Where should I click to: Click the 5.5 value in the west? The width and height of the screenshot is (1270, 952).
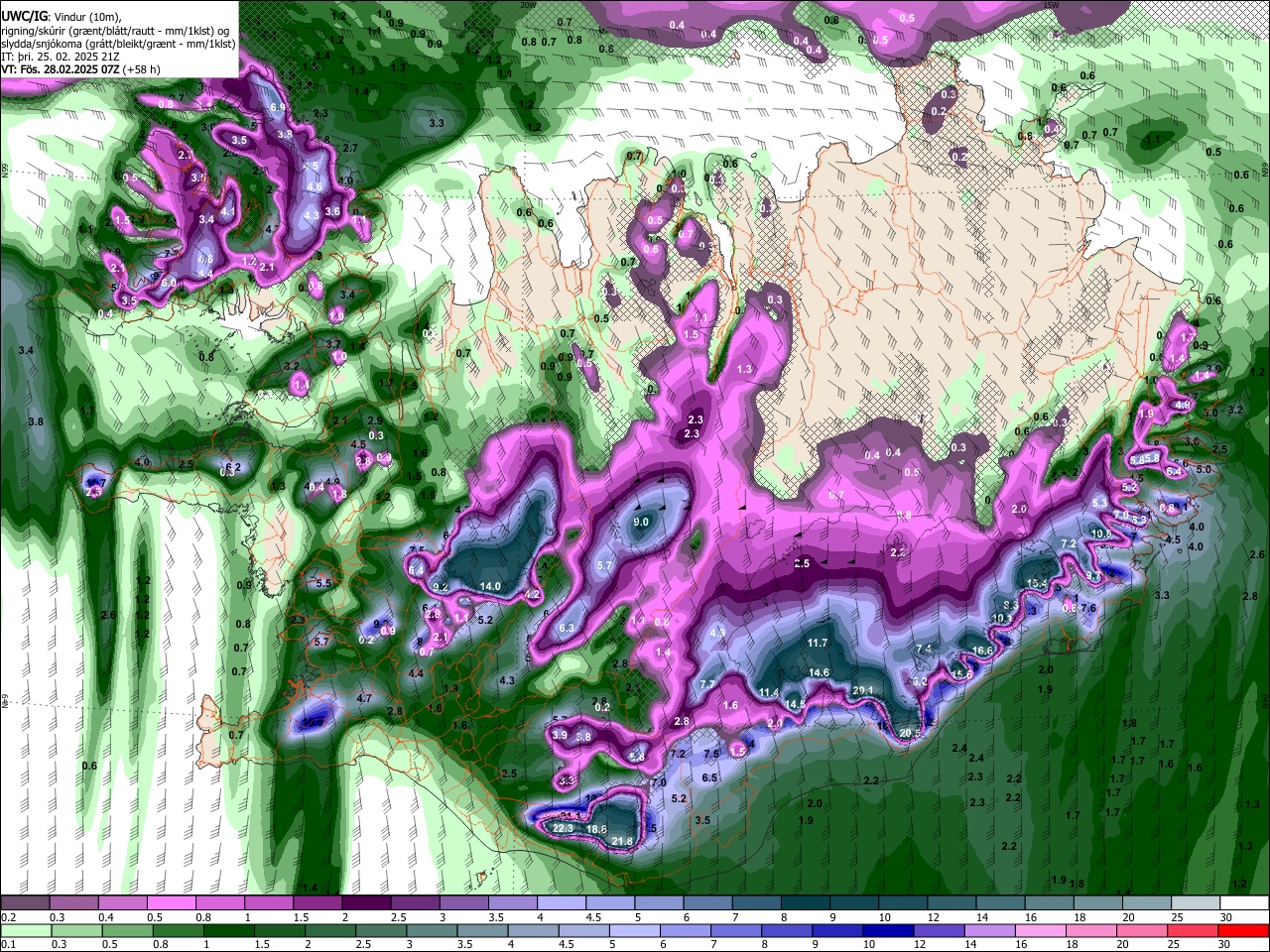[x=323, y=584]
